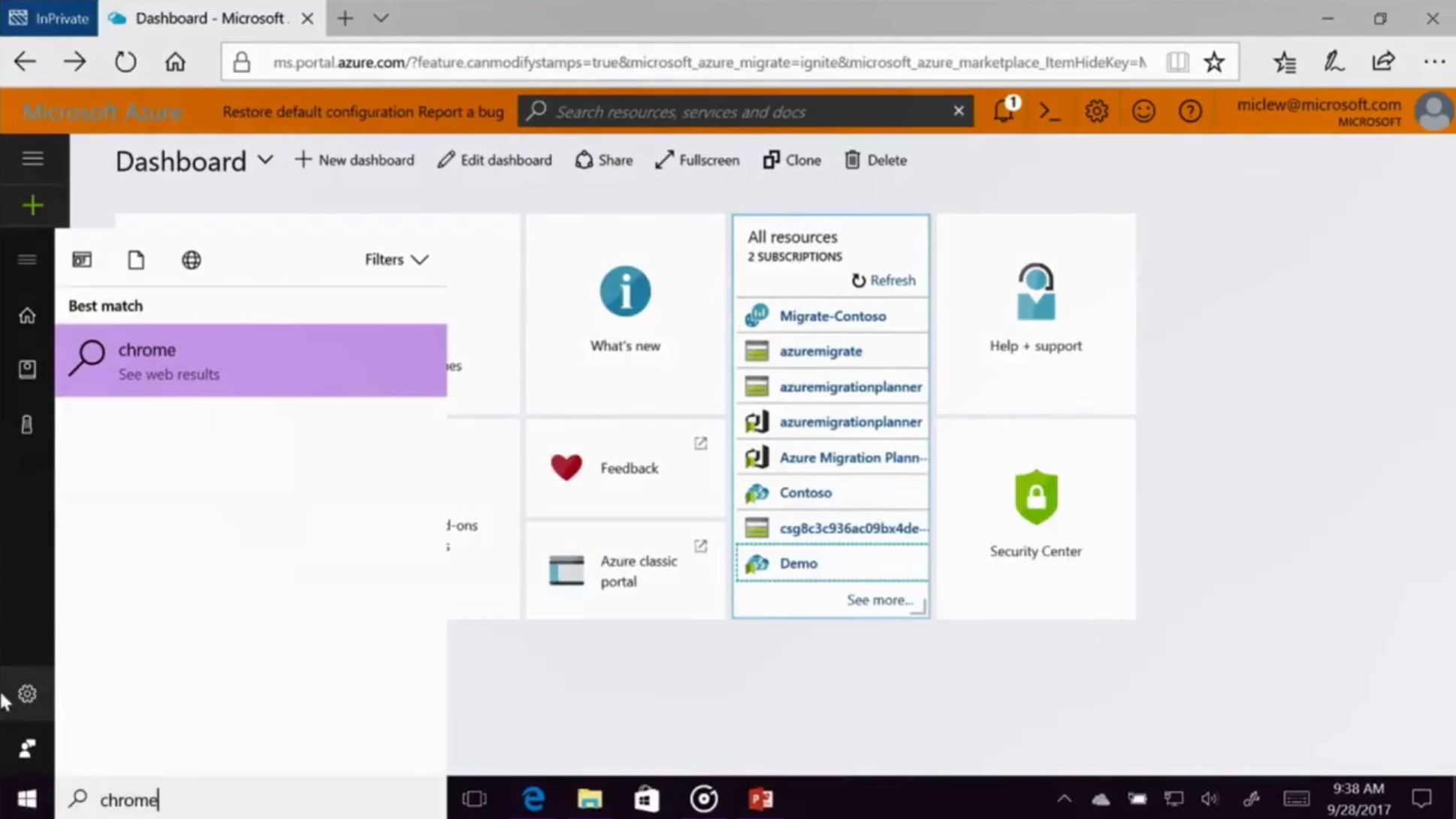Click the Azure search resources field
This screenshot has width=1456, height=819.
tap(744, 111)
